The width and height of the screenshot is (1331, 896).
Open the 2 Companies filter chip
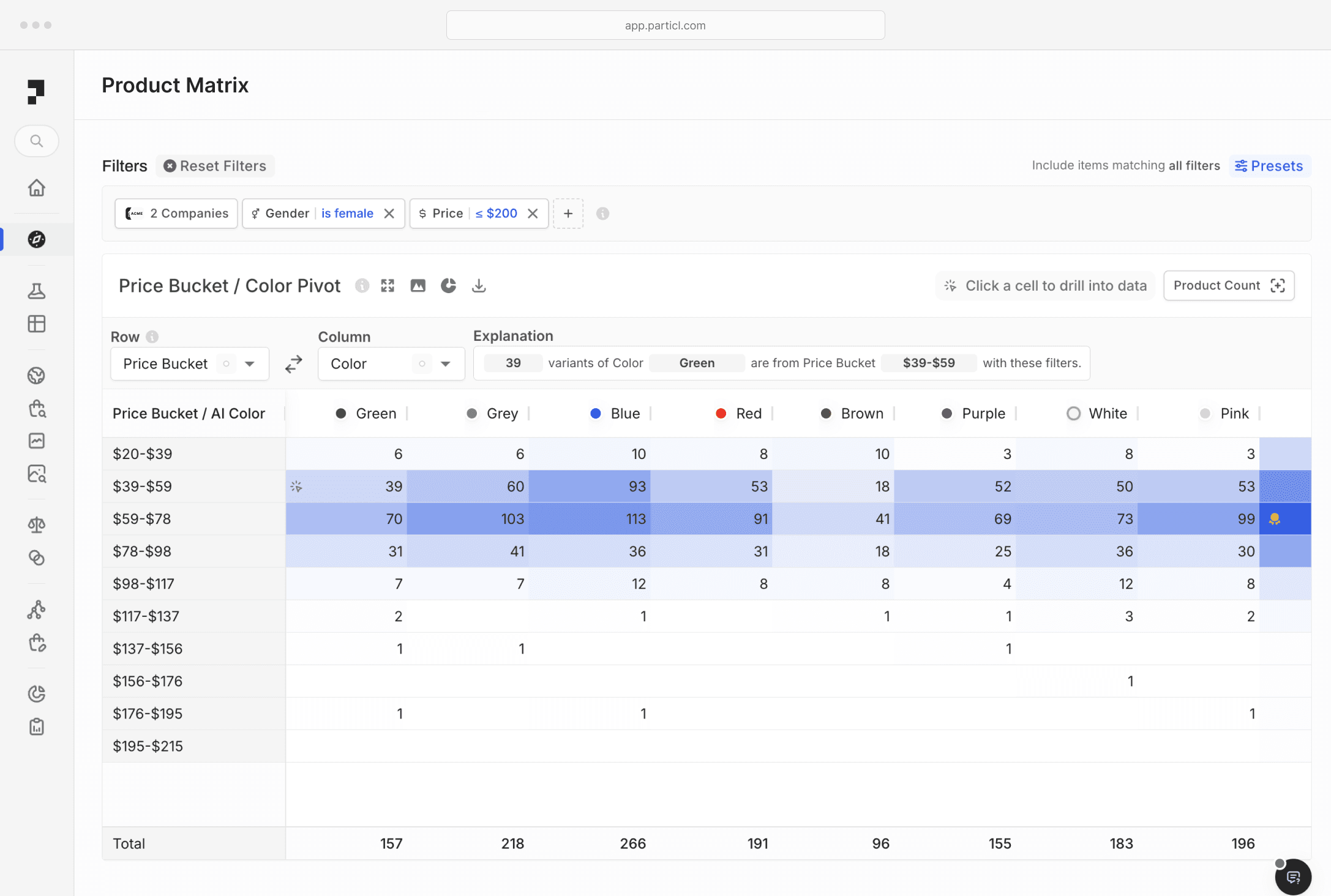click(176, 214)
